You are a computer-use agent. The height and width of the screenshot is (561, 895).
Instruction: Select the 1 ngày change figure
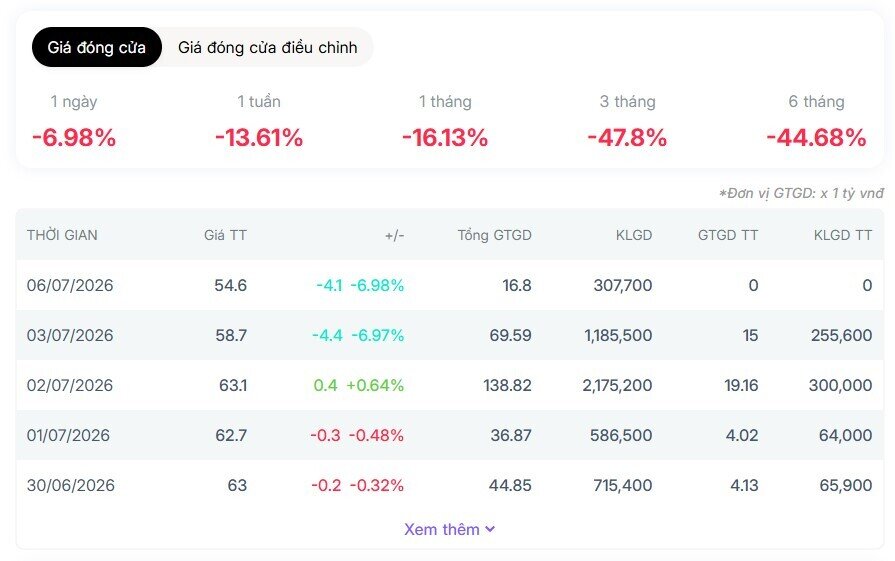pyautogui.click(x=74, y=138)
